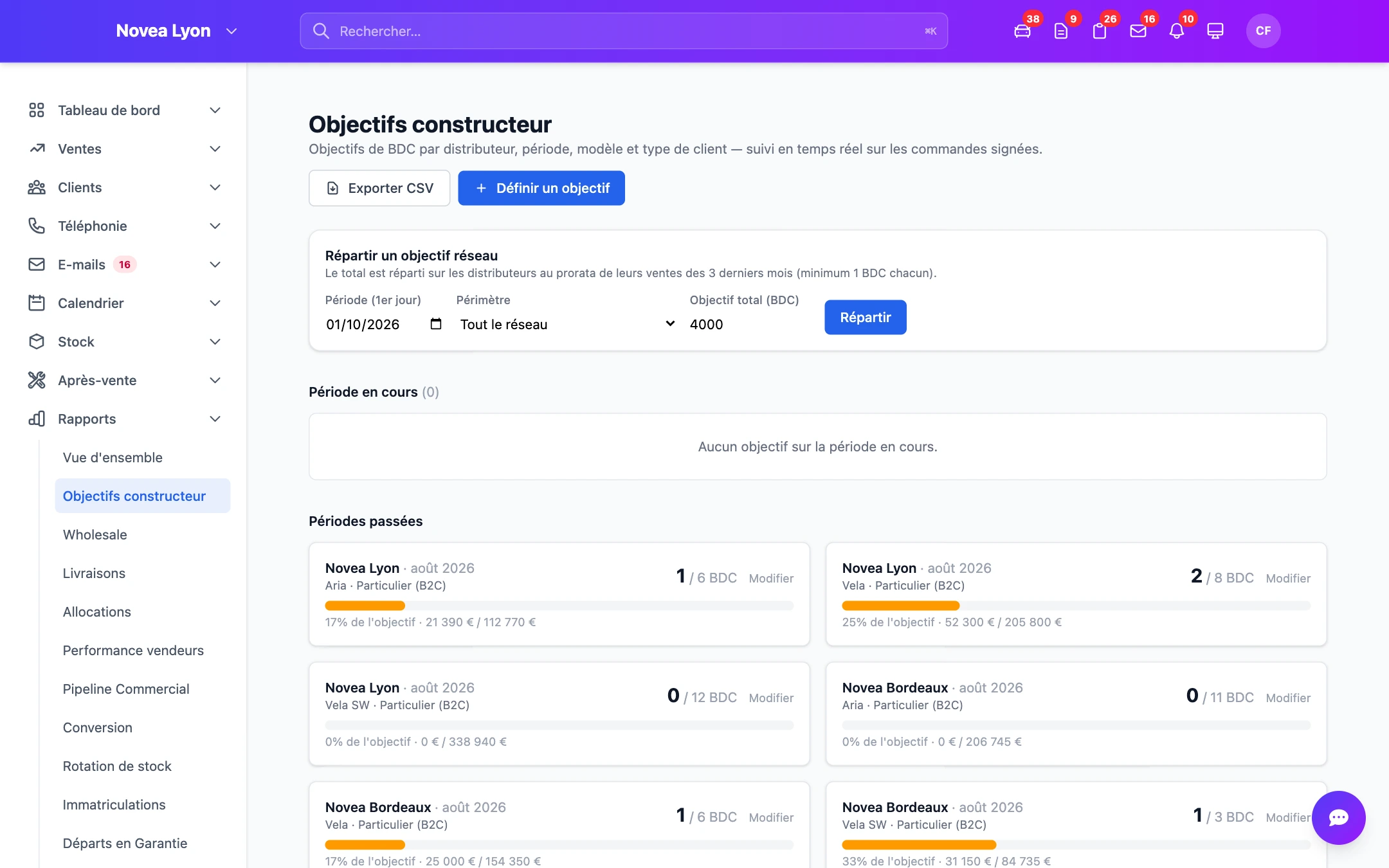The width and height of the screenshot is (1389, 868).
Task: Expand the Clients section chevron
Action: coord(215,187)
